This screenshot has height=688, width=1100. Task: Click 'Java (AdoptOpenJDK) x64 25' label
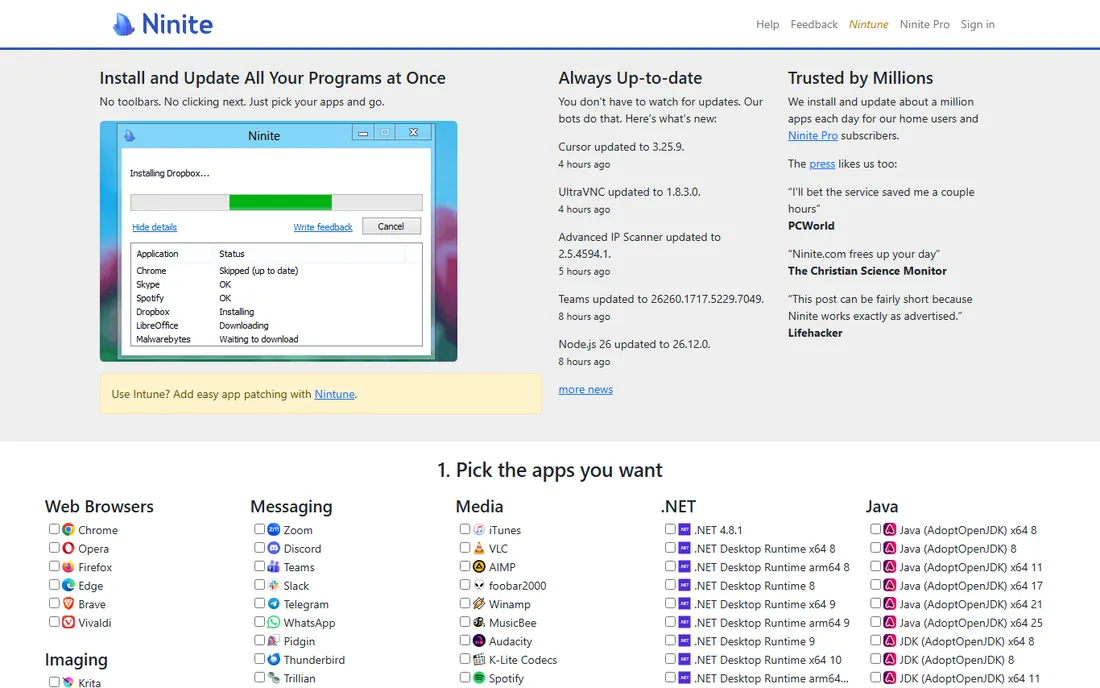(971, 623)
